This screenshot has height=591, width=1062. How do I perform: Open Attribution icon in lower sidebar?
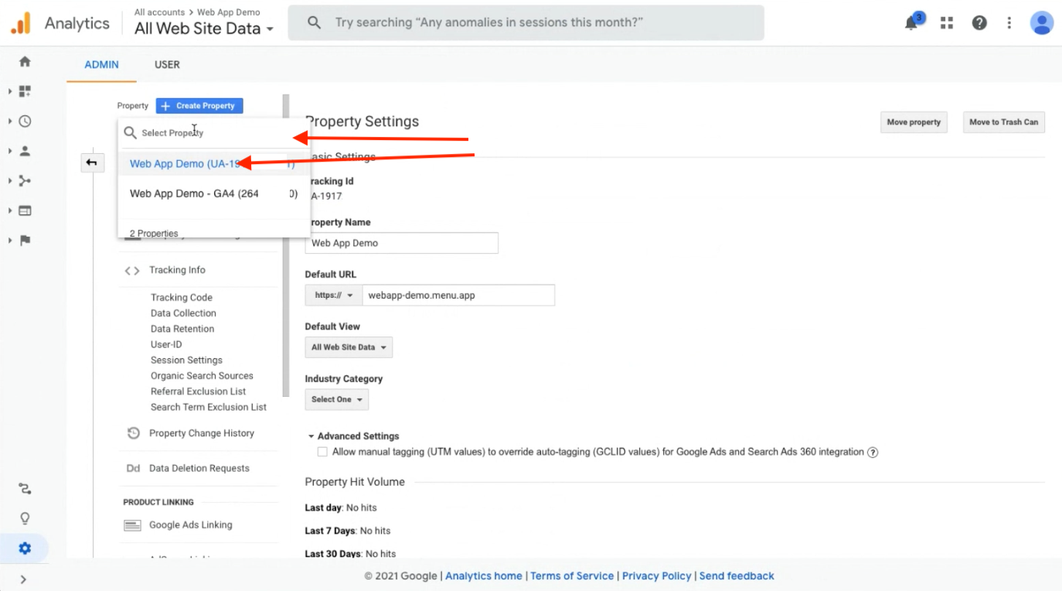tap(25, 489)
